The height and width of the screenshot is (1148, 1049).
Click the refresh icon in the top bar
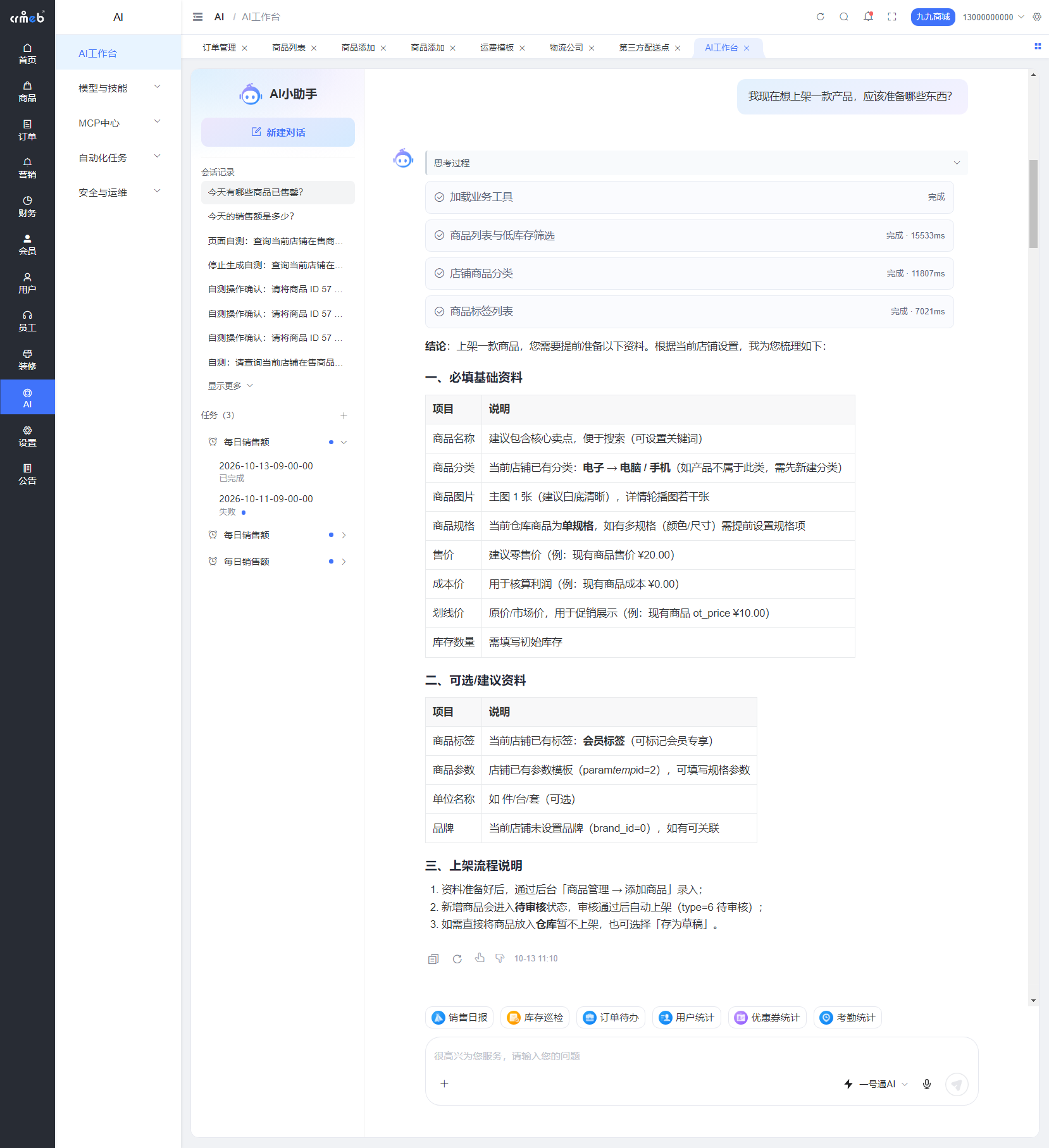(821, 17)
